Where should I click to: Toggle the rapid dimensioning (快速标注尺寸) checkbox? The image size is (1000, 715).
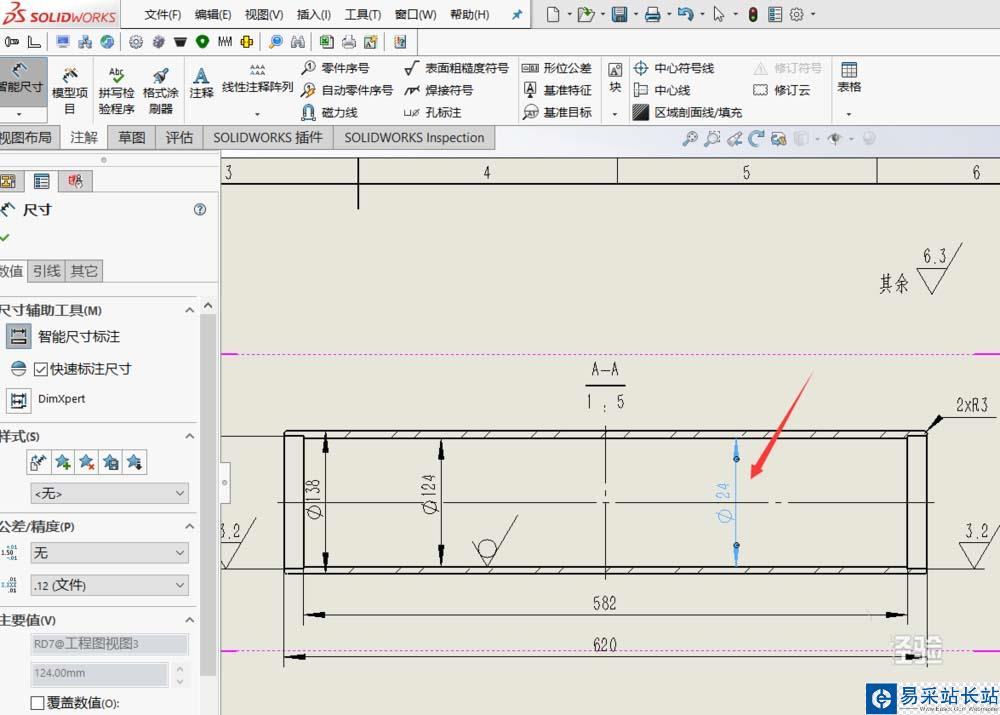tap(41, 369)
